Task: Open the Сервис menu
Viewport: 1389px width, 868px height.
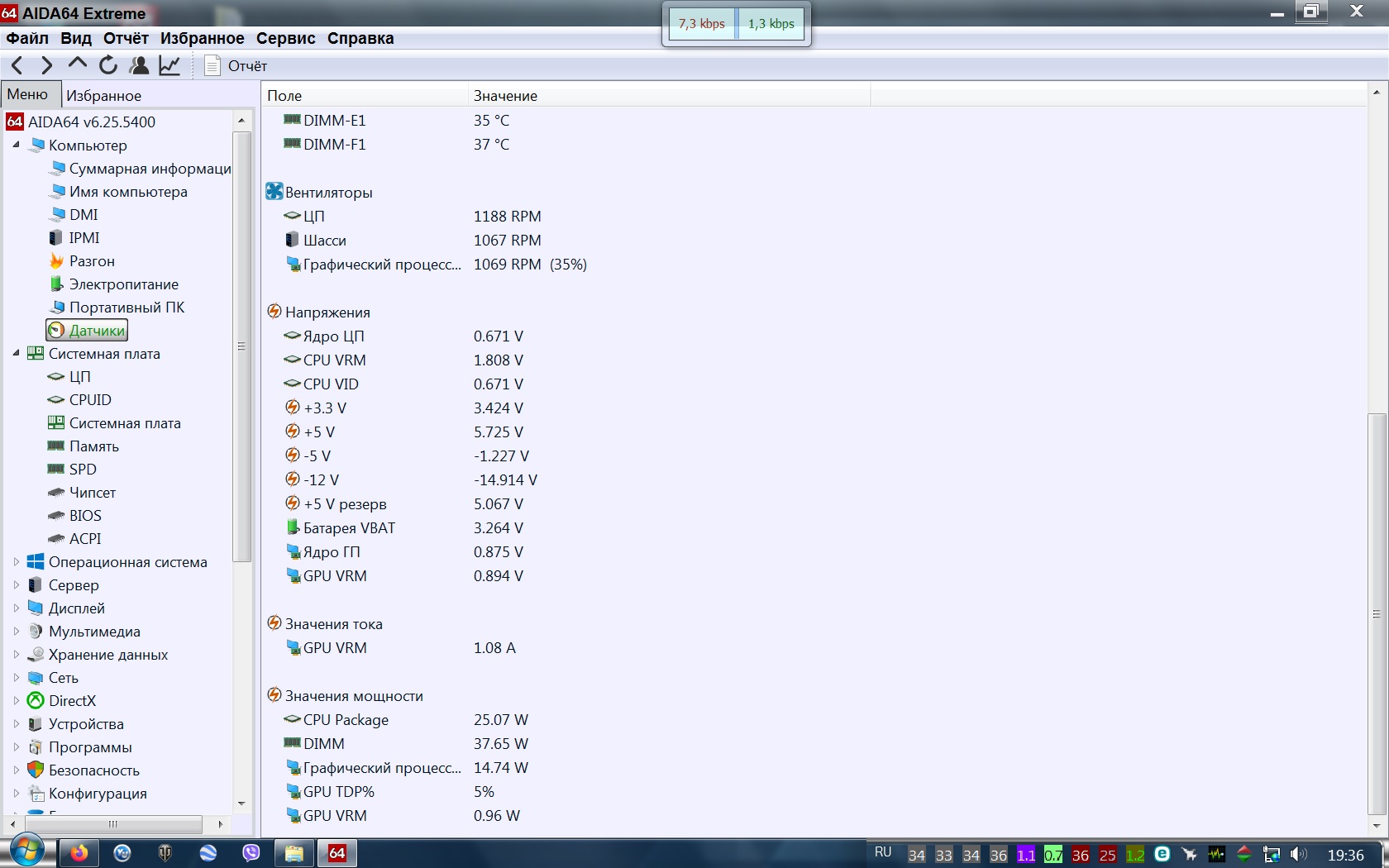Action: (286, 38)
